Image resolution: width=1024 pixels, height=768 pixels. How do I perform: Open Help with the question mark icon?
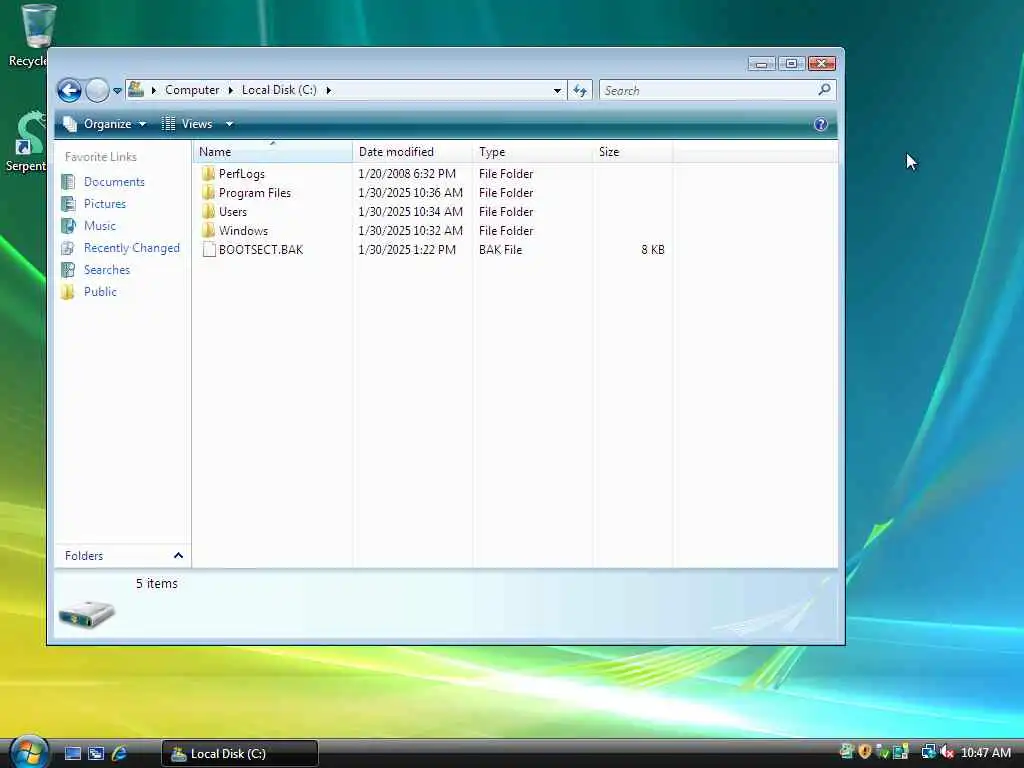[x=821, y=124]
